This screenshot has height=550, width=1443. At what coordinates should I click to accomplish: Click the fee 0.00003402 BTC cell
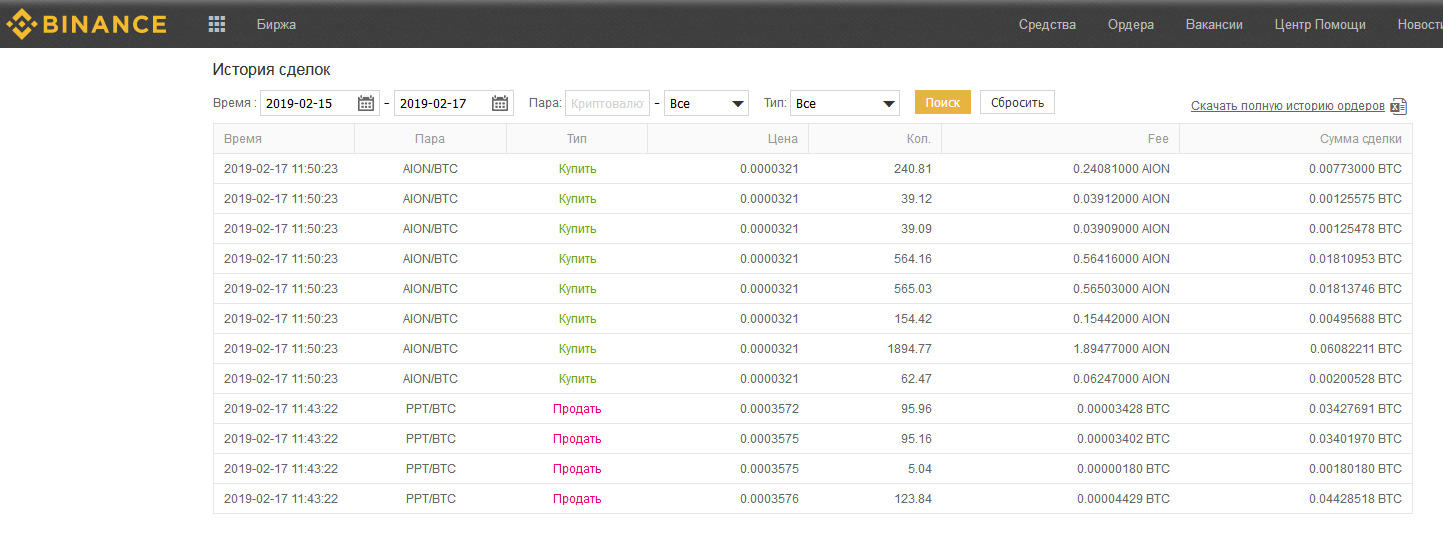click(1124, 439)
